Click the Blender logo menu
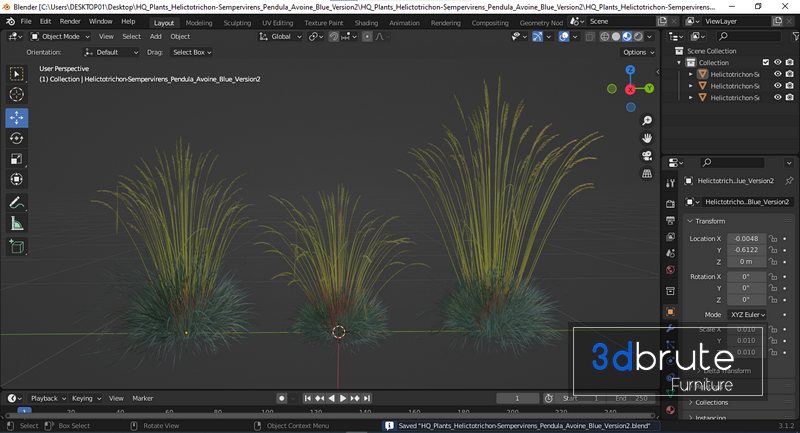The image size is (800, 433). tap(10, 21)
